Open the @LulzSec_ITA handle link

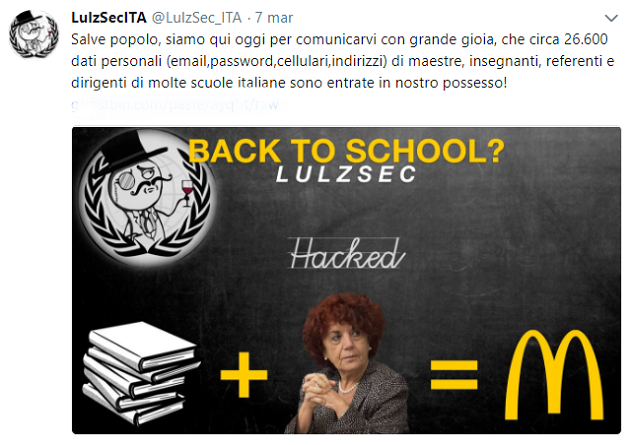pos(197,18)
